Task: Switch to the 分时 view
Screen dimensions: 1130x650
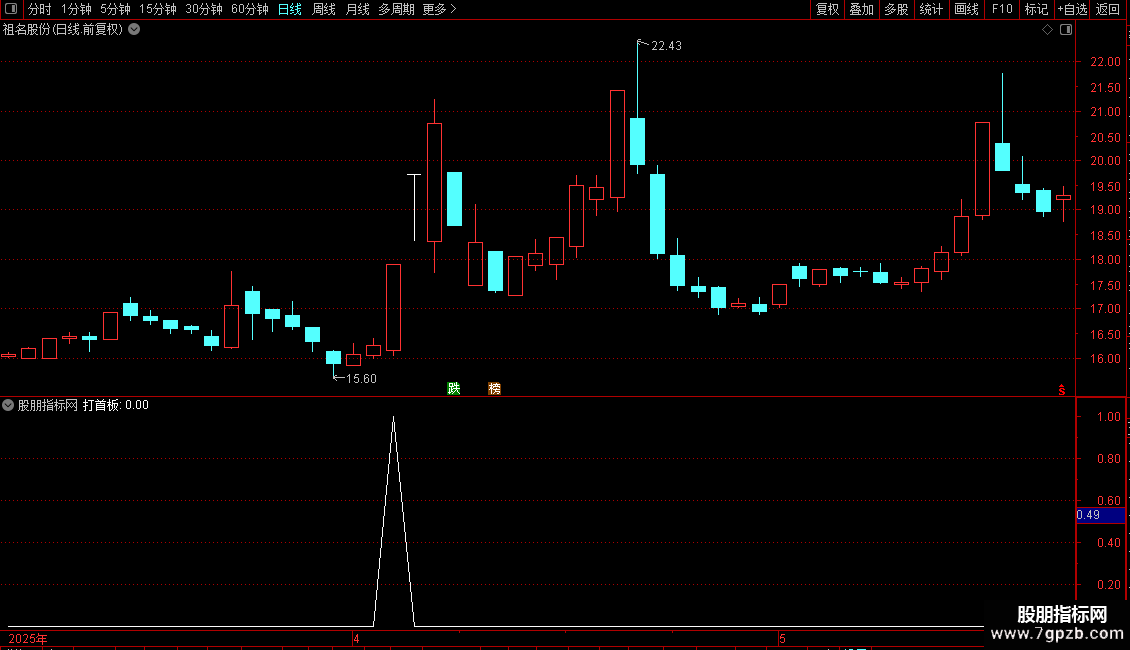Action: 40,9
